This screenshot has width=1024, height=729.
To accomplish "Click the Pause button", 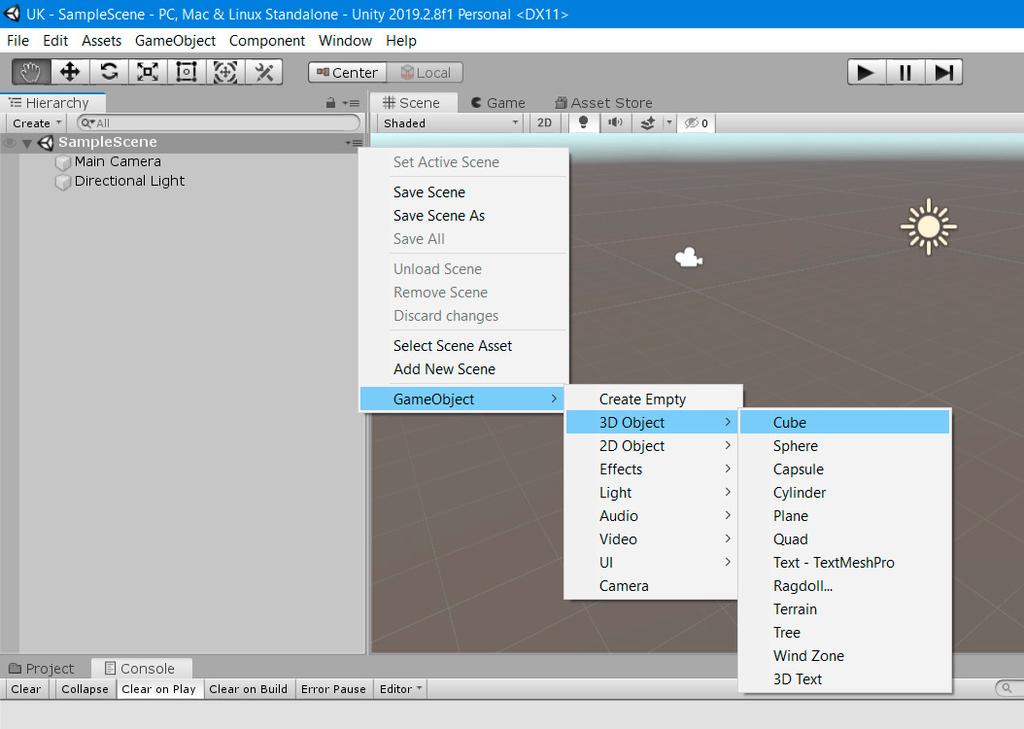I will click(905, 72).
